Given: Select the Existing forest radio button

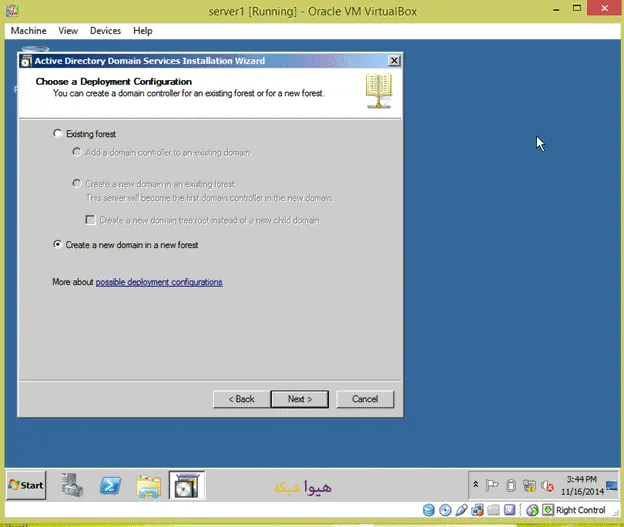Looking at the screenshot, I should [58, 133].
